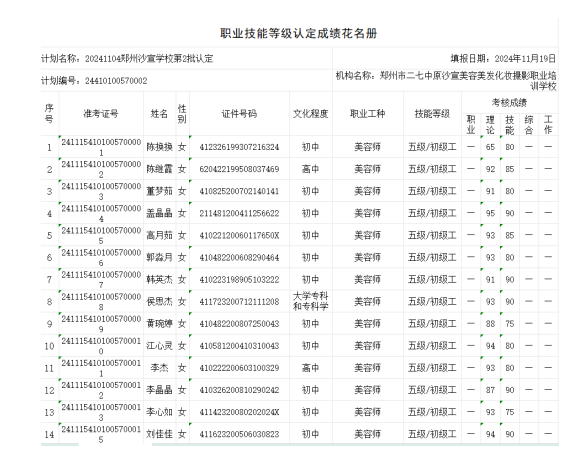
Task: Select the name cell 陈继霞
Action: [x=159, y=169]
